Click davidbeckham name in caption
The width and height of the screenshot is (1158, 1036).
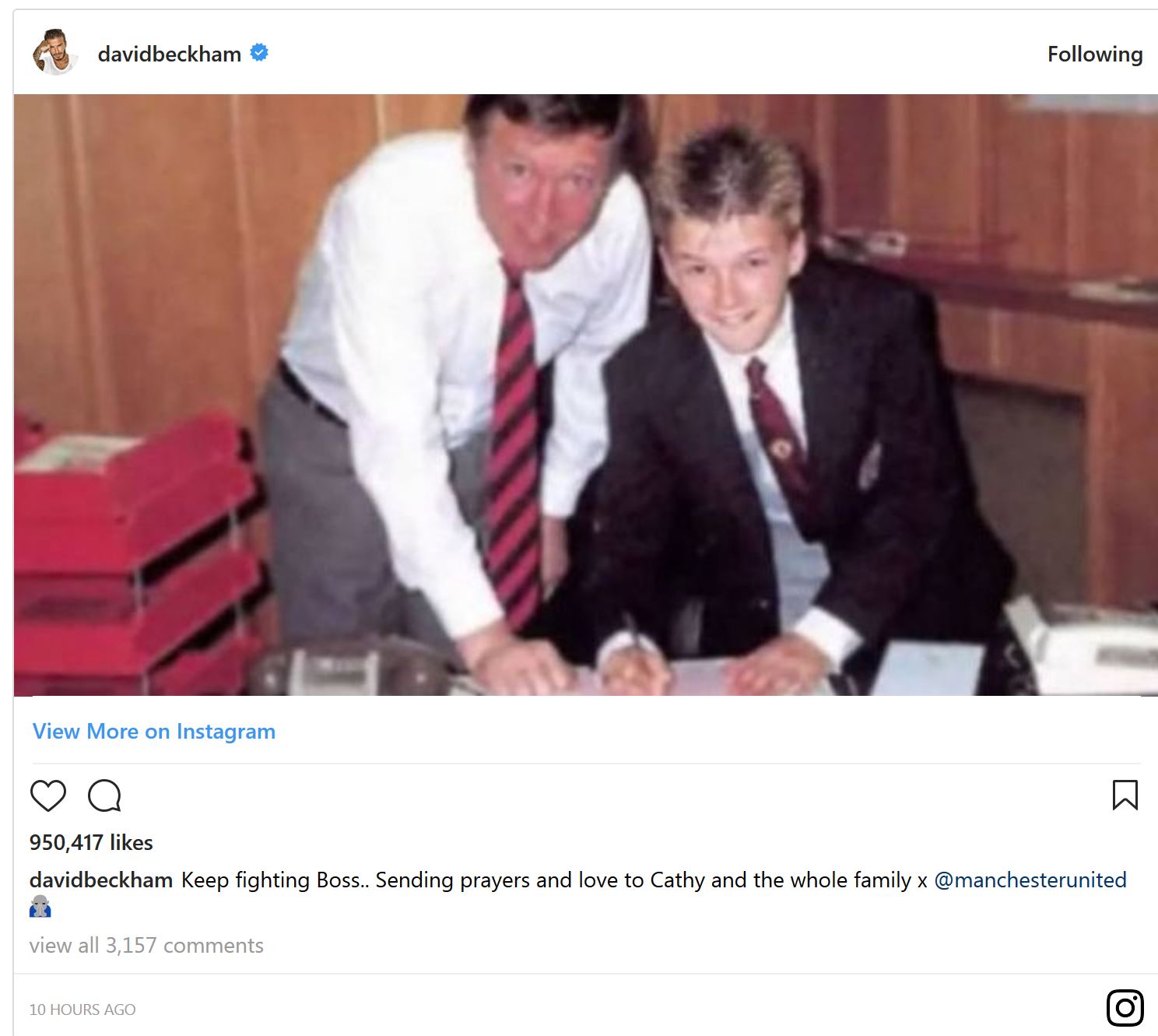pos(101,880)
